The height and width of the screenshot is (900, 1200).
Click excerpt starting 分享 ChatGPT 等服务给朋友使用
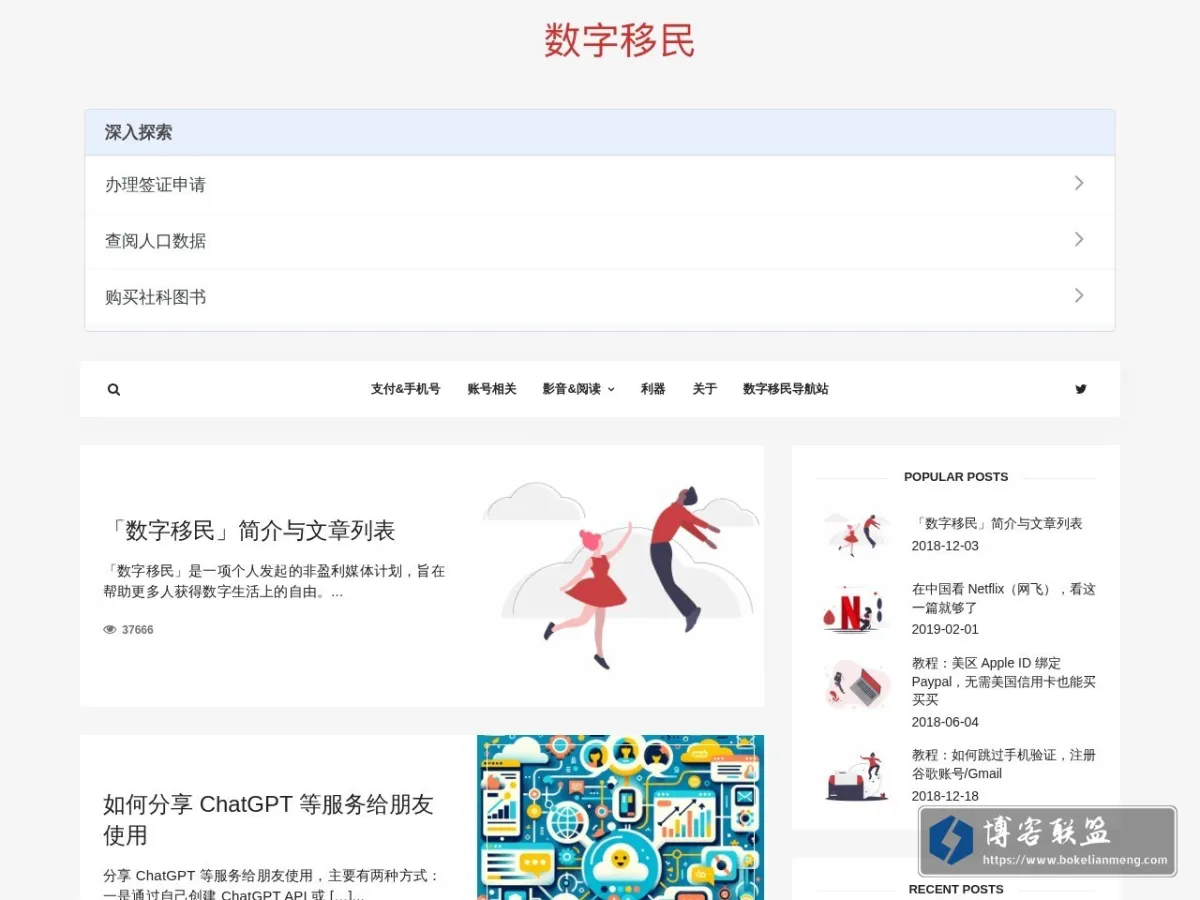pyautogui.click(x=272, y=885)
